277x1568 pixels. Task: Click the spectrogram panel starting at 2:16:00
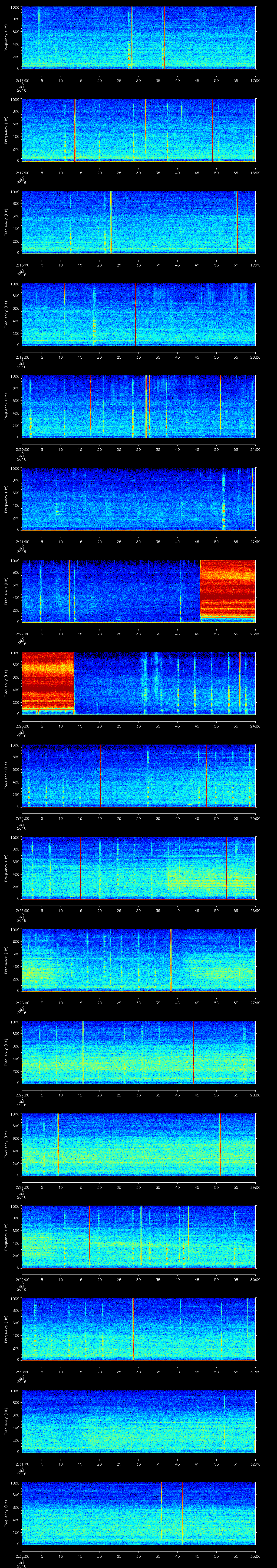point(138,38)
